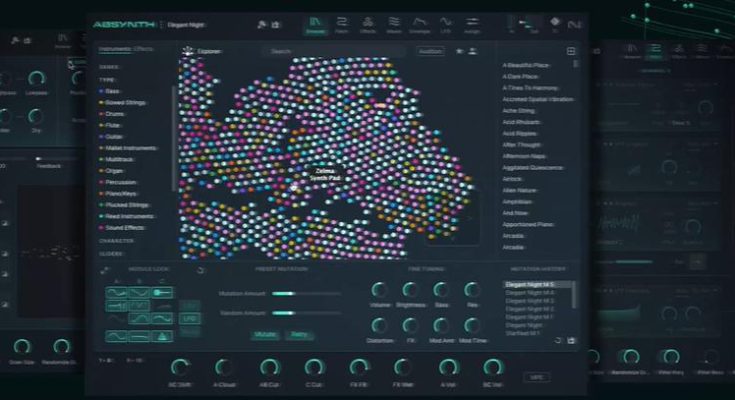Image resolution: width=735 pixels, height=400 pixels.
Task: Click the favorites star icon beside Audition
Action: pyautogui.click(x=459, y=51)
